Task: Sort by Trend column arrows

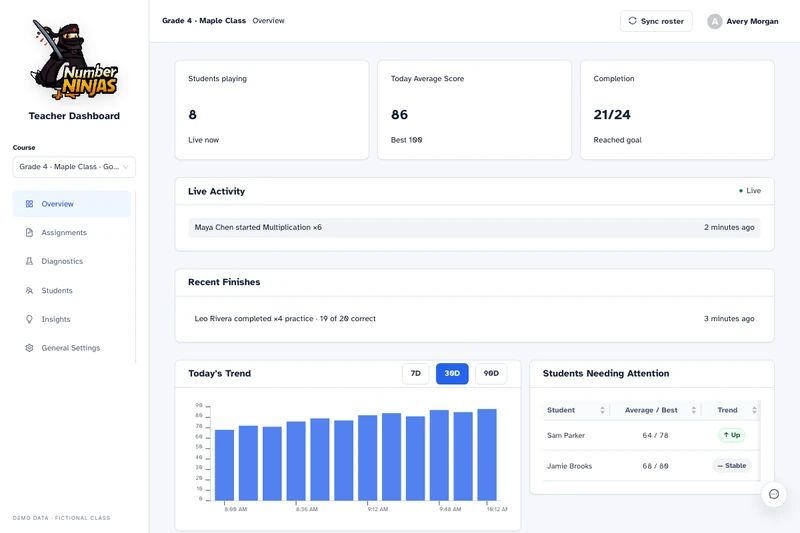Action: click(x=754, y=410)
